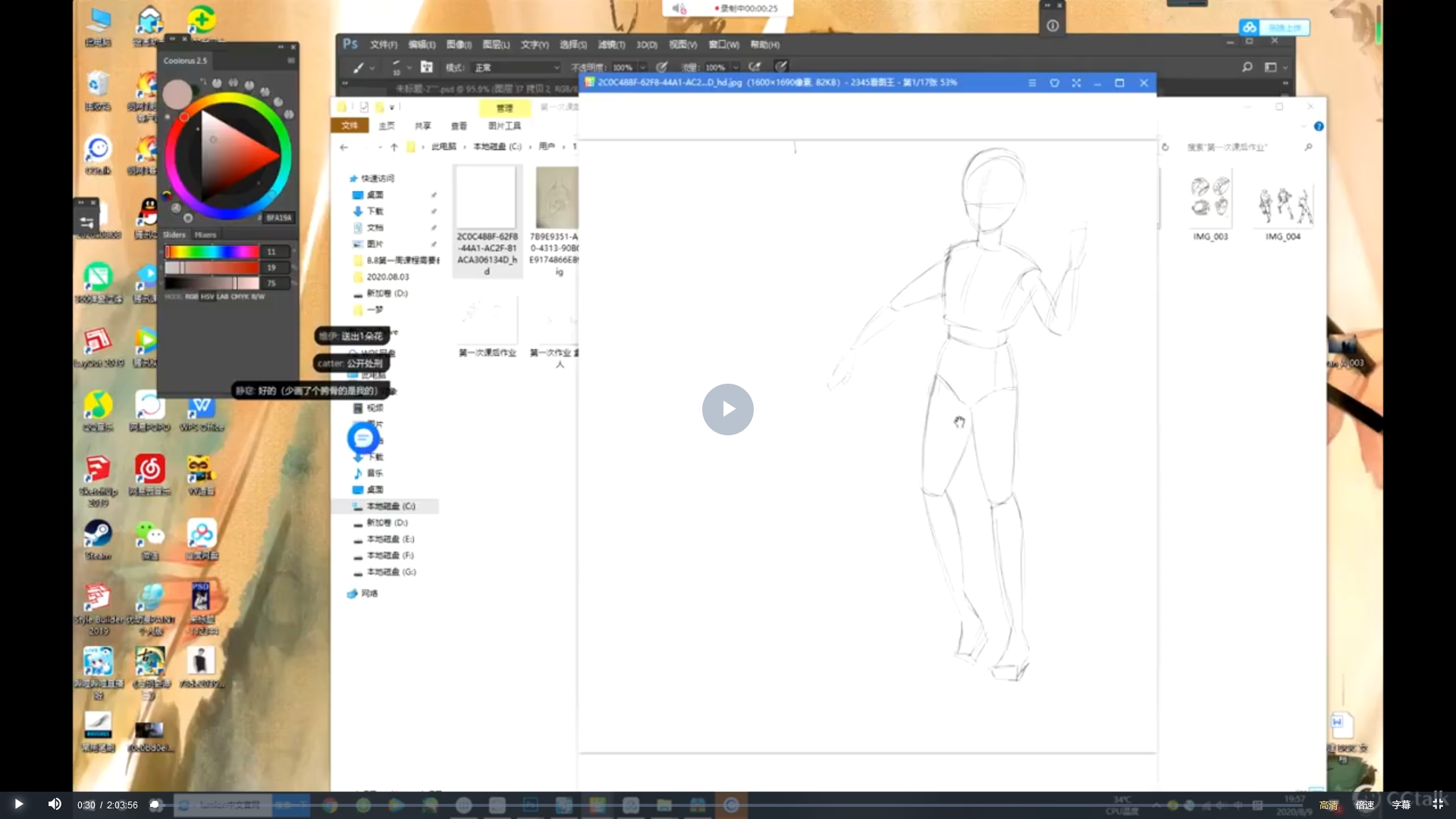The height and width of the screenshot is (819, 1456).
Task: Click the large center play button overlay
Action: [x=727, y=409]
